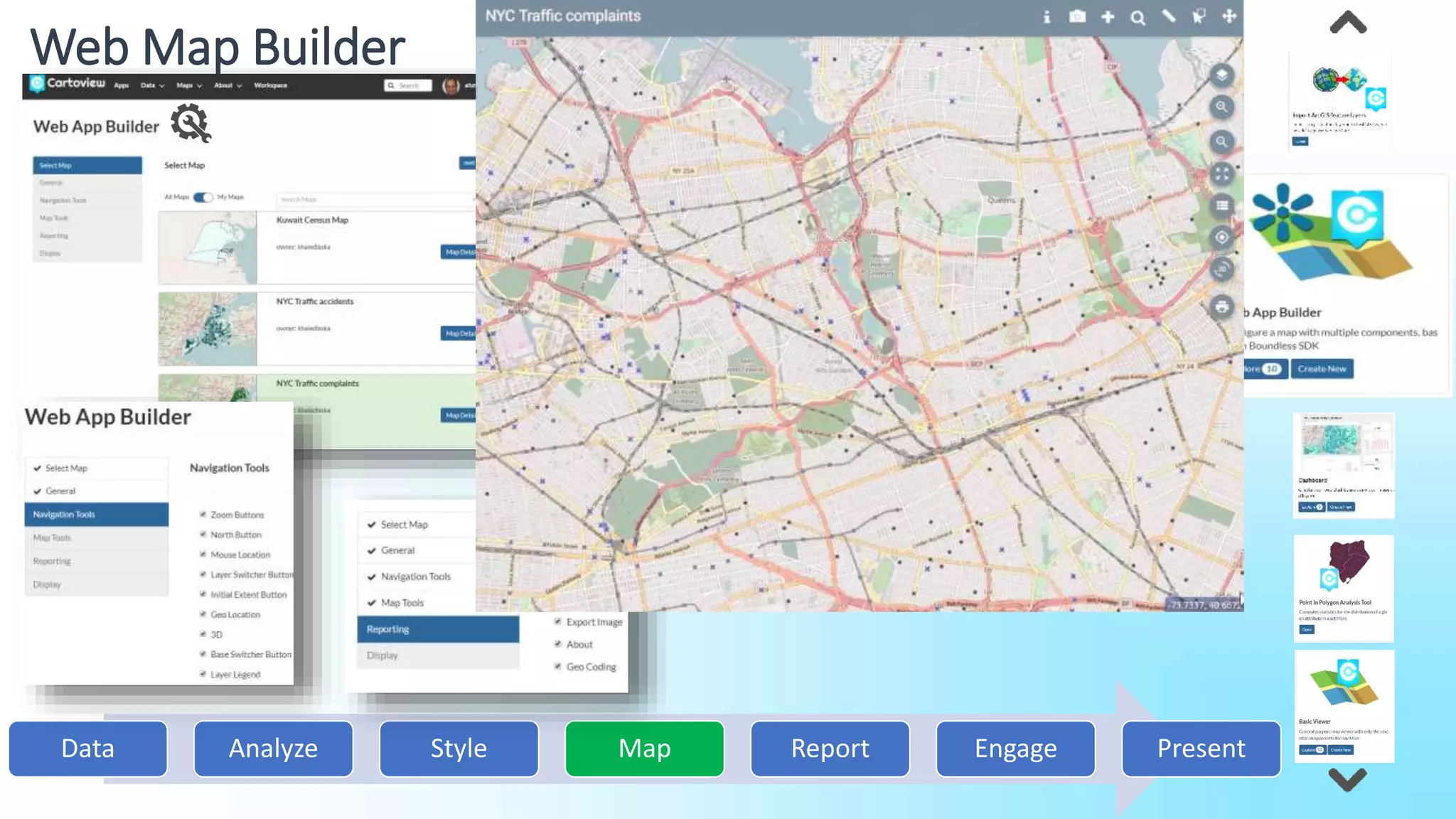Expand the Data dropdown in navbar
The width and height of the screenshot is (1456, 819).
[152, 85]
